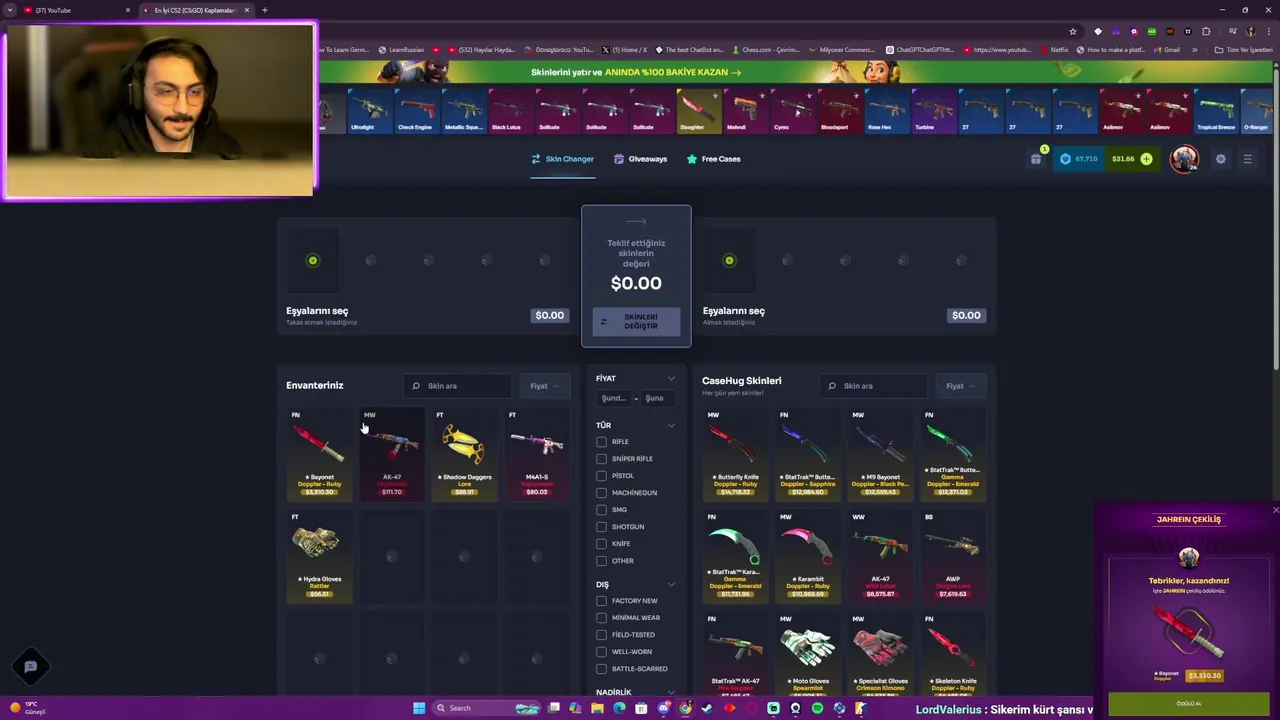Check the SHOTGUN type filter
The image size is (1280, 720).
pyautogui.click(x=601, y=526)
